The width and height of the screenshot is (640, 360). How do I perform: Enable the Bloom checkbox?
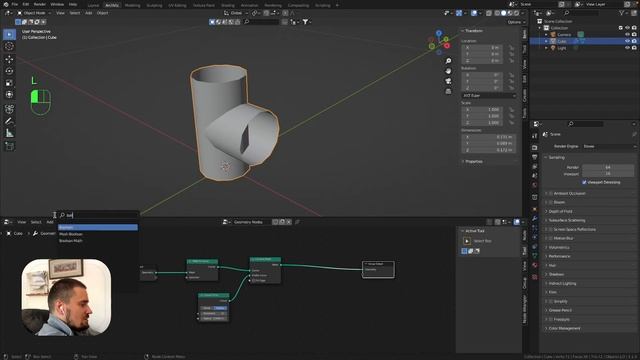pos(551,202)
